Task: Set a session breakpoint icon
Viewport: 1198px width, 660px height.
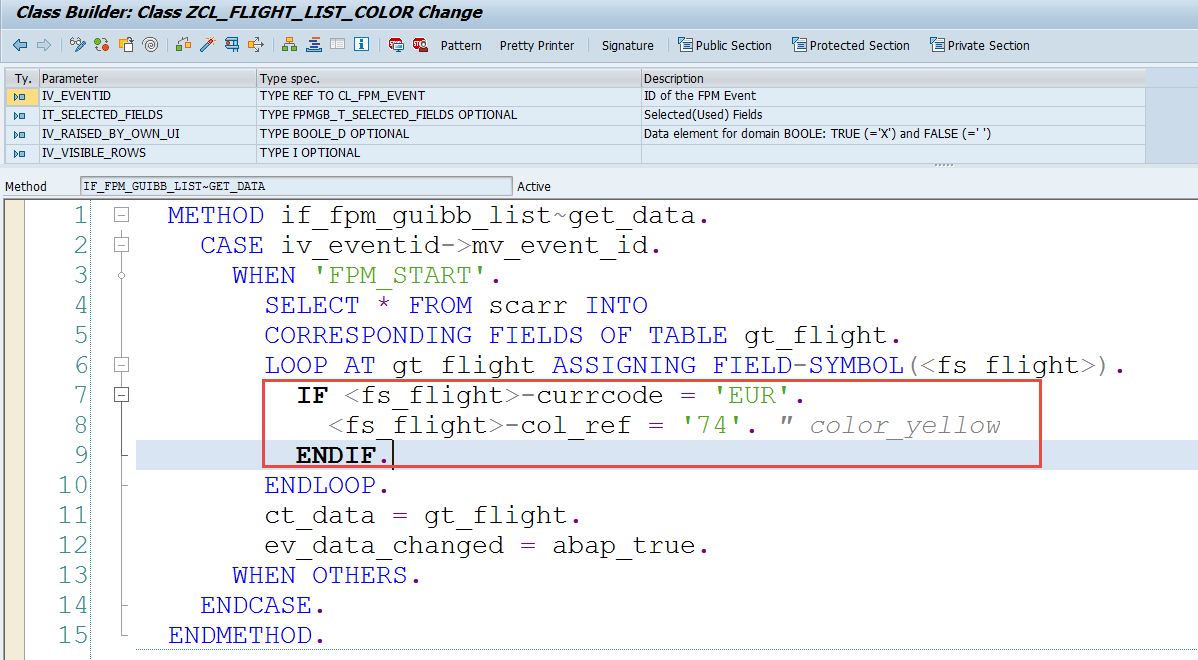Action: (397, 44)
